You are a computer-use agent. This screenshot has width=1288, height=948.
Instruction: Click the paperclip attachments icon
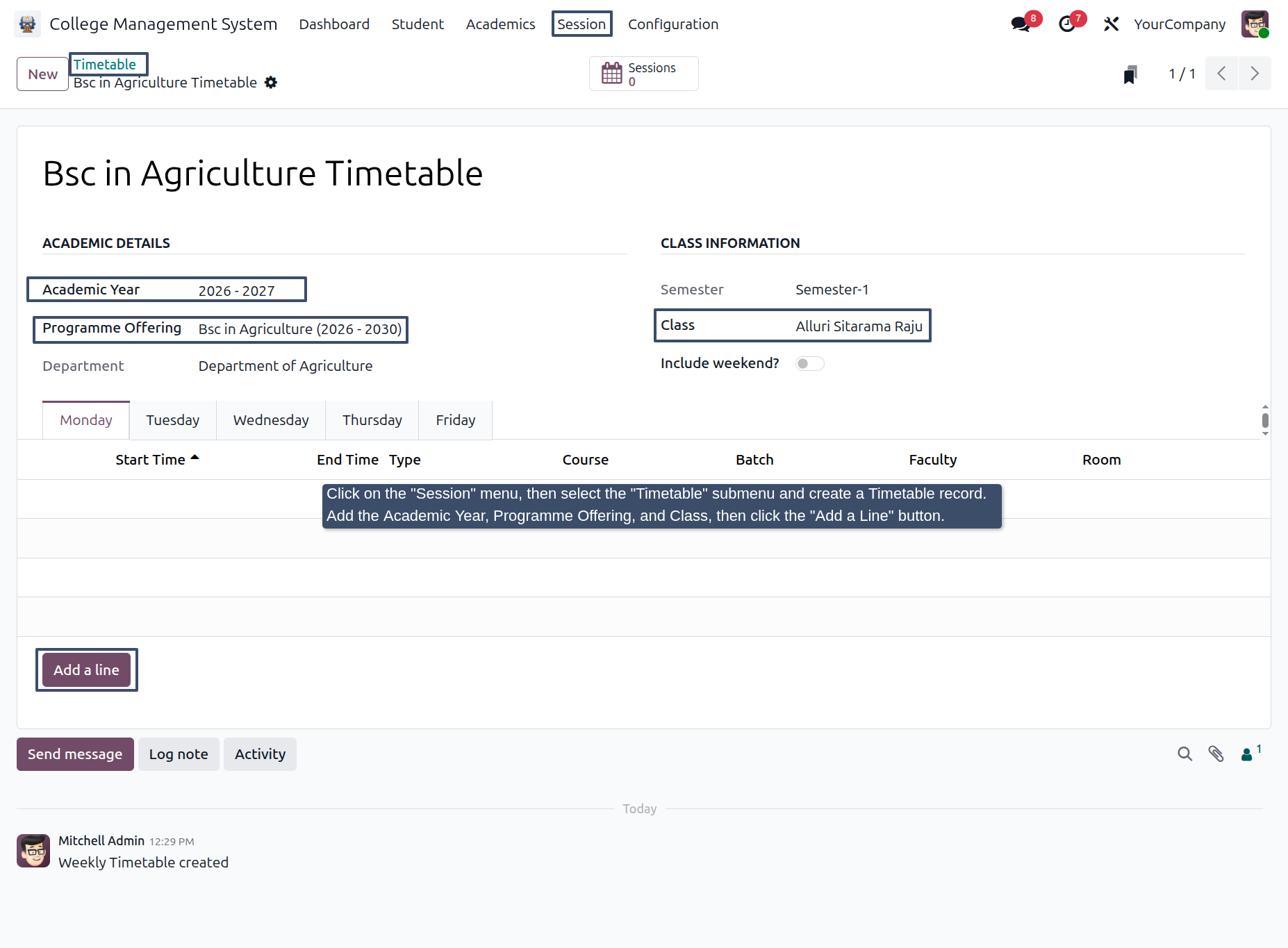coord(1216,754)
